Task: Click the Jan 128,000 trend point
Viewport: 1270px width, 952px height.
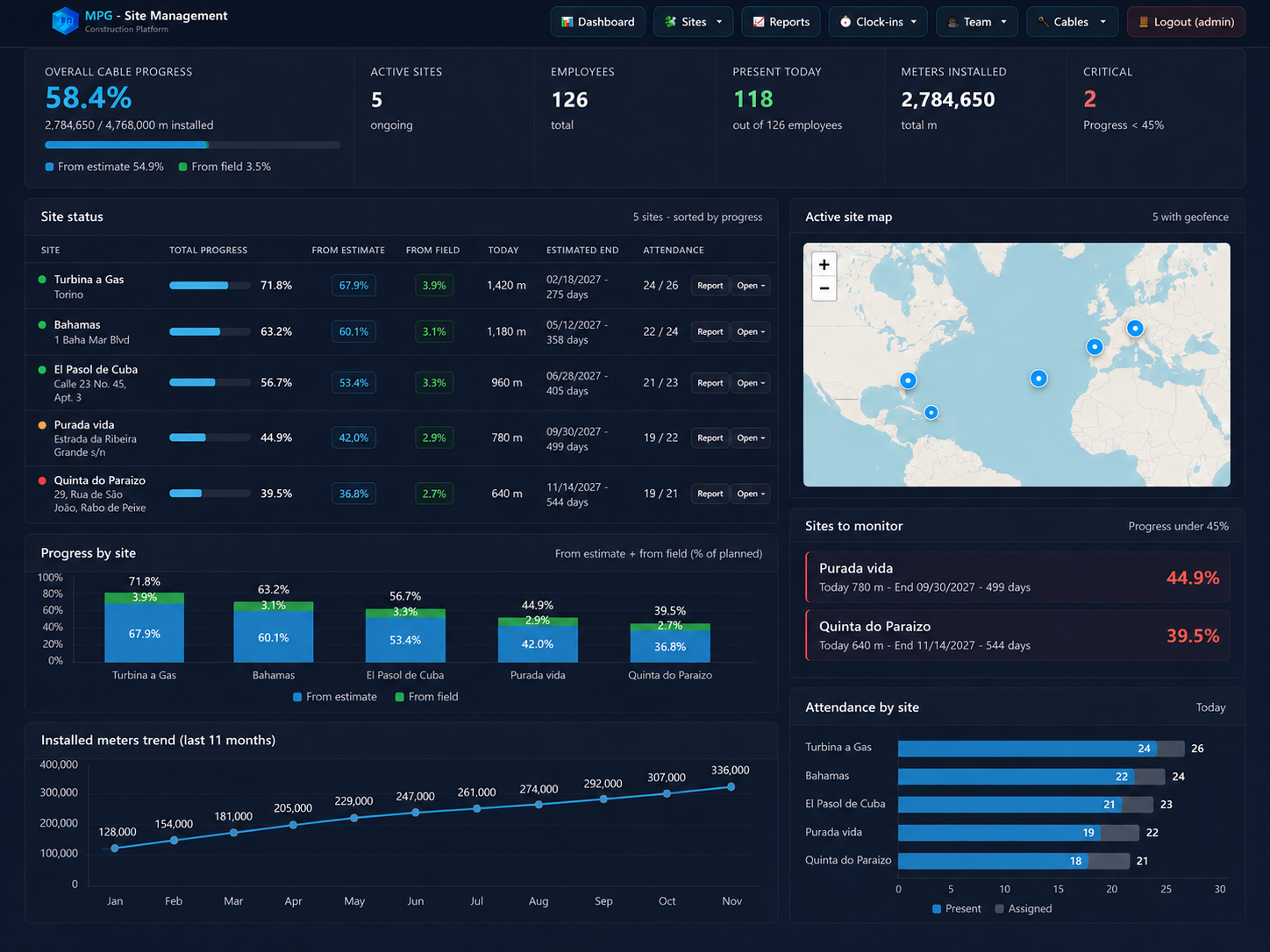Action: pyautogui.click(x=115, y=848)
